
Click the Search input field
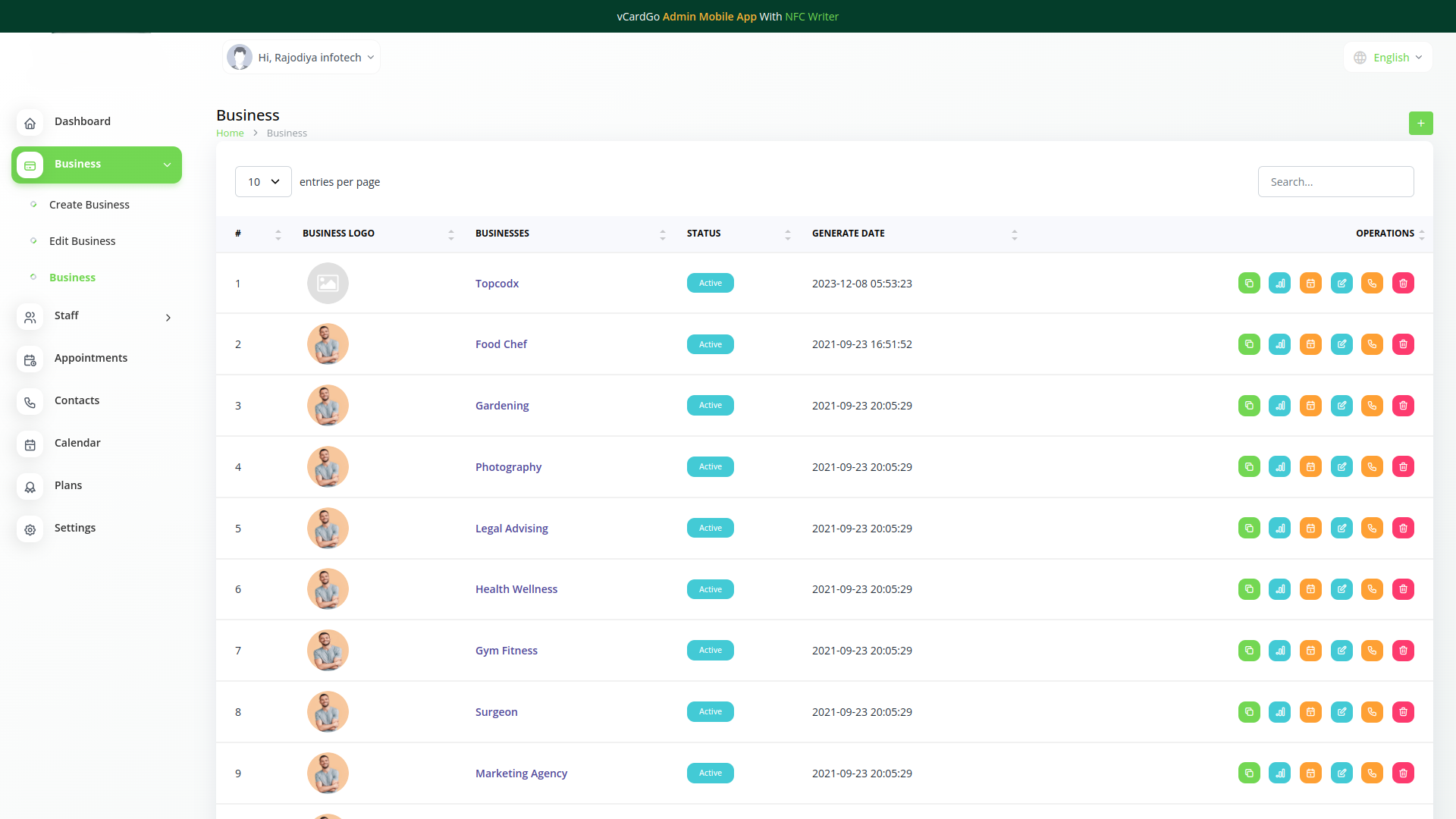coord(1335,182)
